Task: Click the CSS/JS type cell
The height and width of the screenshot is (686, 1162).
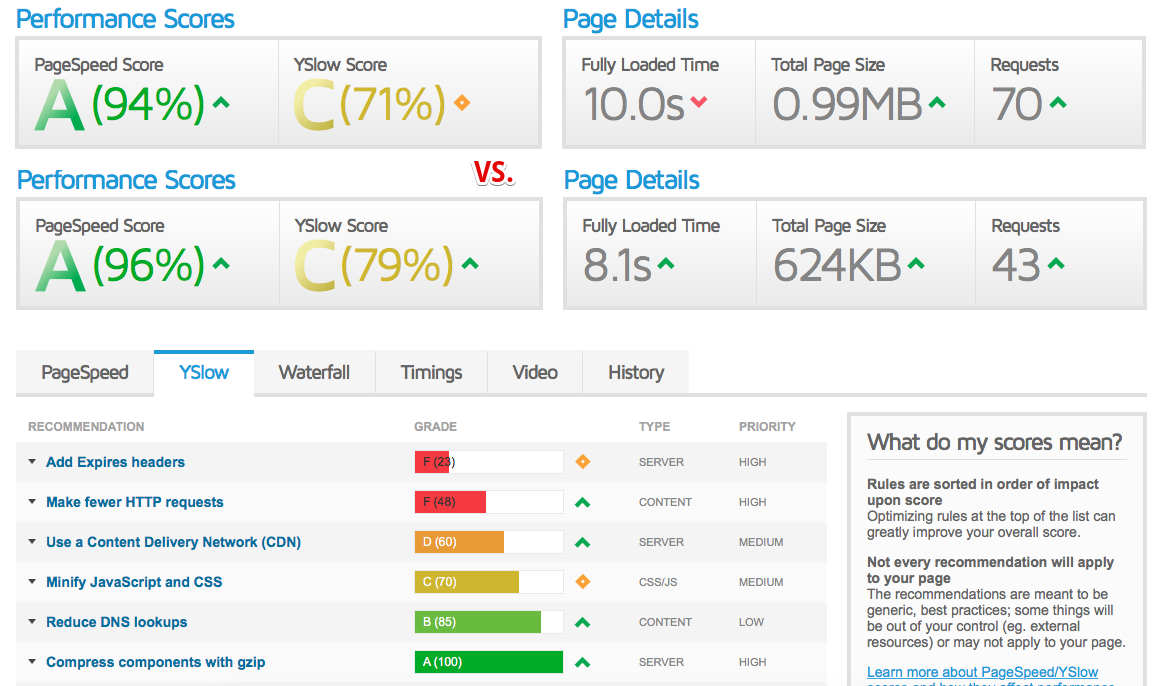Action: click(658, 582)
